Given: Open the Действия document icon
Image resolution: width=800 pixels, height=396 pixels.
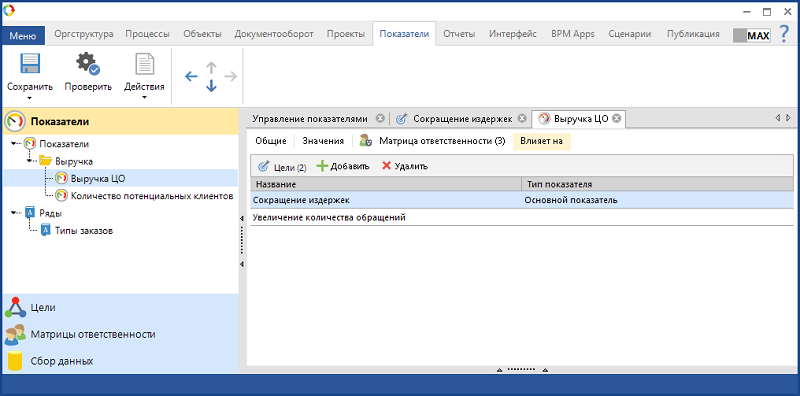Looking at the screenshot, I should tap(144, 64).
